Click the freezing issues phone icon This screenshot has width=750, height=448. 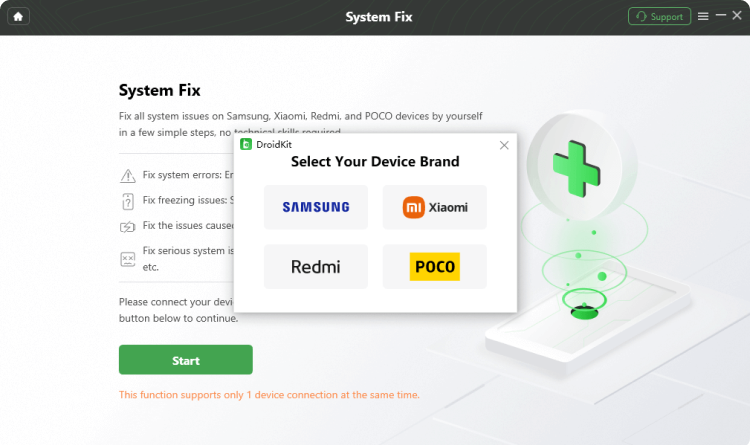(x=128, y=201)
